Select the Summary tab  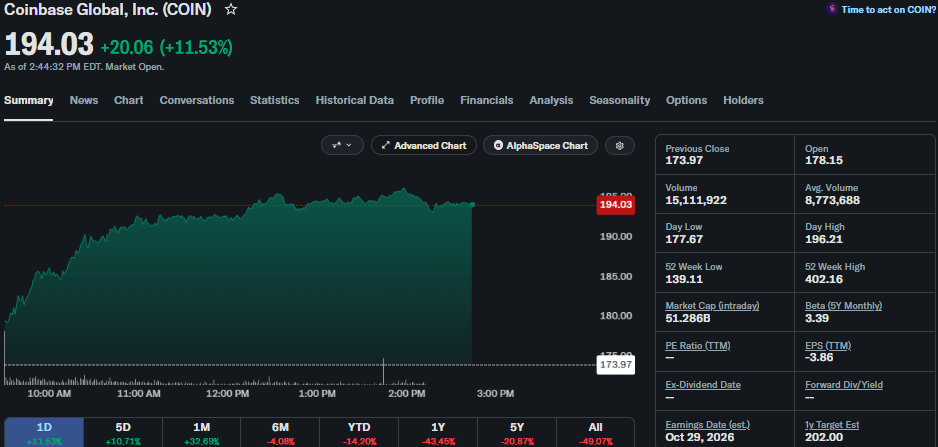(x=29, y=101)
